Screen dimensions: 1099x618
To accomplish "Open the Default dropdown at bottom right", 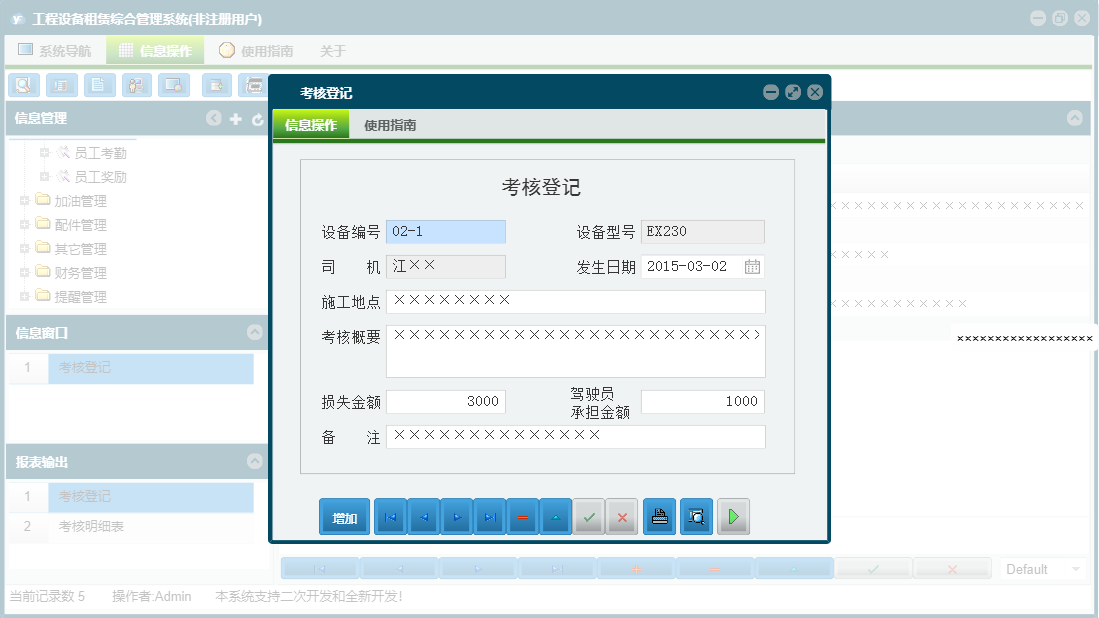I will pos(1041,567).
